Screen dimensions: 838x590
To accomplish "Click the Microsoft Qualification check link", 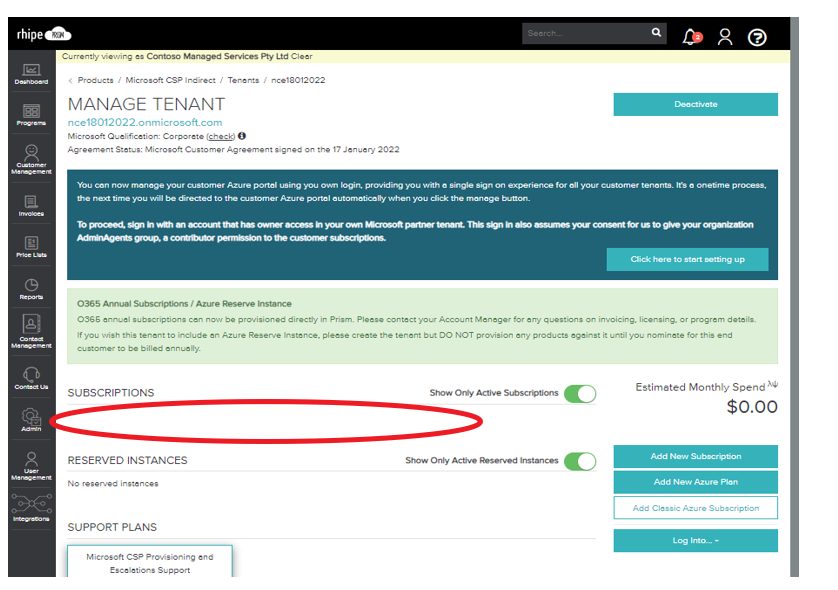I will coord(221,136).
